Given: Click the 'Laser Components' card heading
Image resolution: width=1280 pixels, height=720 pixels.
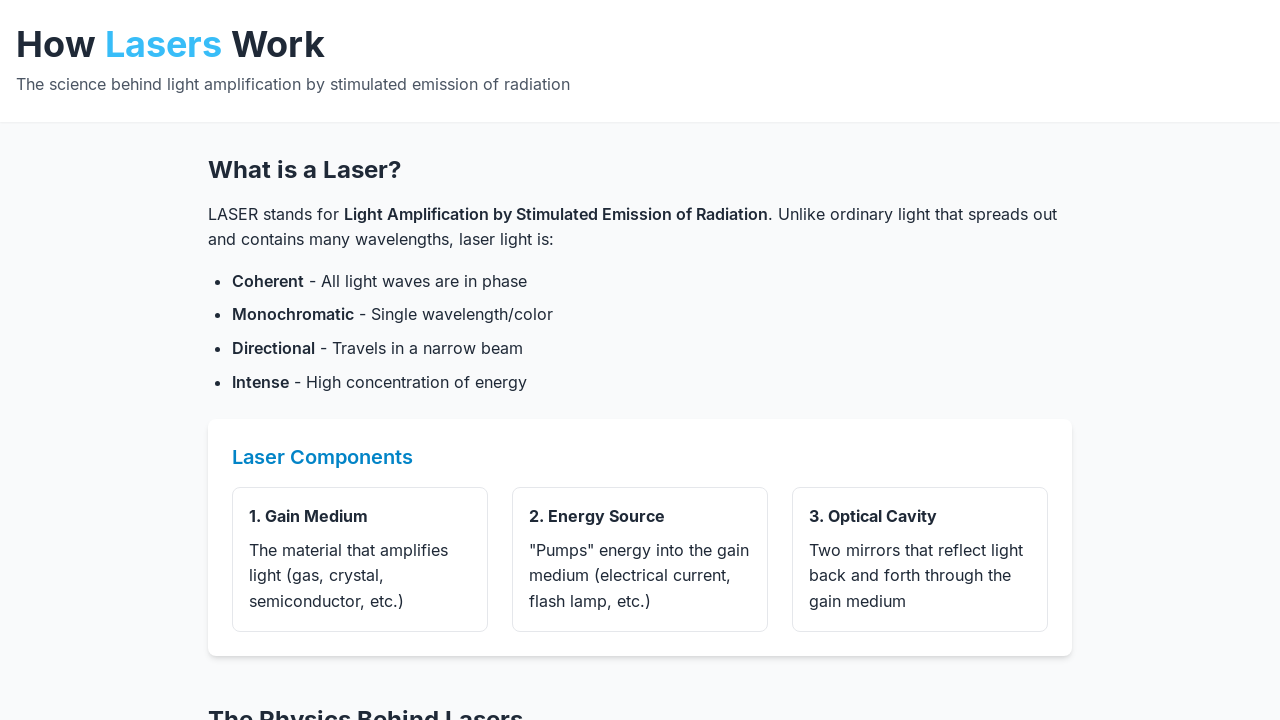Looking at the screenshot, I should 322,457.
